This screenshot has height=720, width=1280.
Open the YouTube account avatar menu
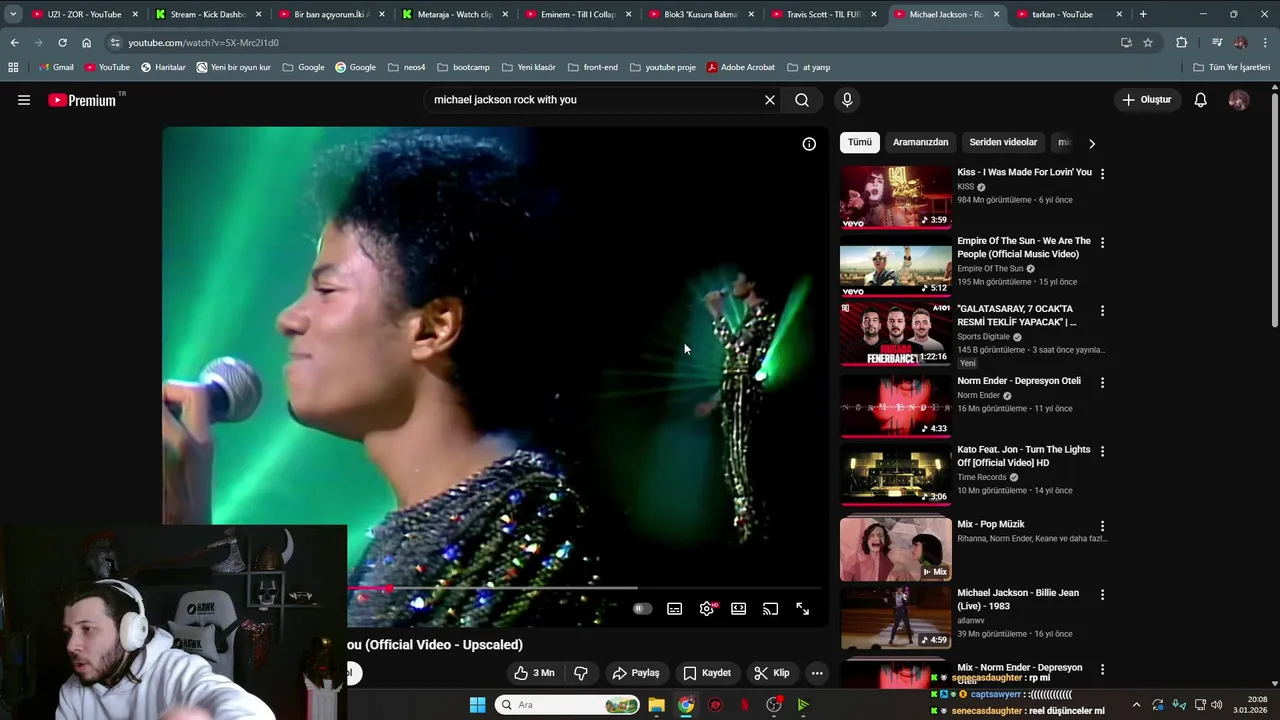click(x=1238, y=100)
